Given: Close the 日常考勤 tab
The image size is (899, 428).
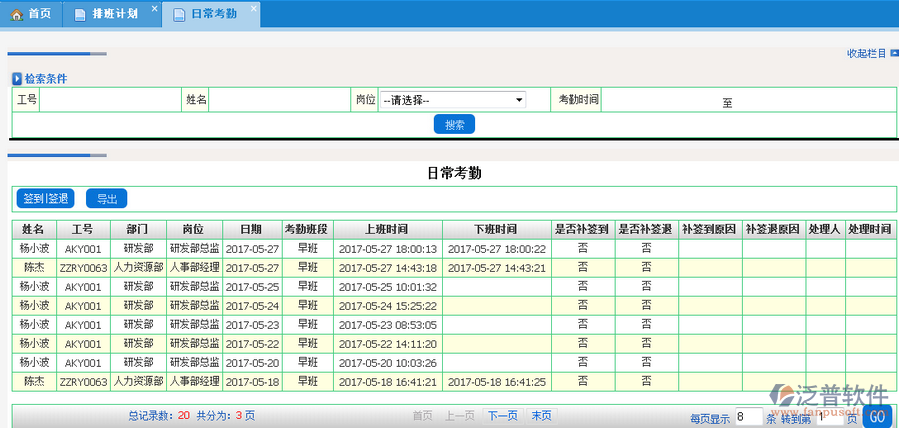Looking at the screenshot, I should coord(252,9).
